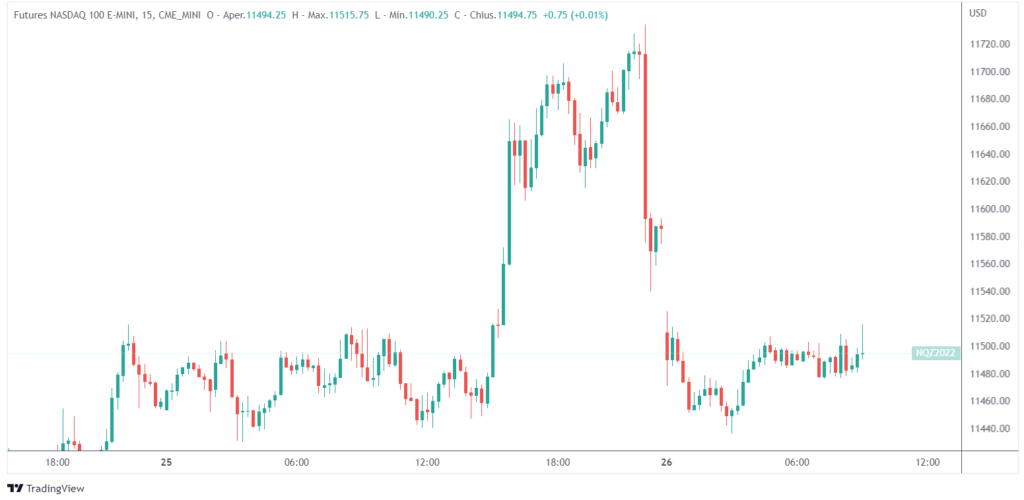Viewport: 1024px width, 500px height.
Task: Click the USD currency label
Action: (x=979, y=14)
